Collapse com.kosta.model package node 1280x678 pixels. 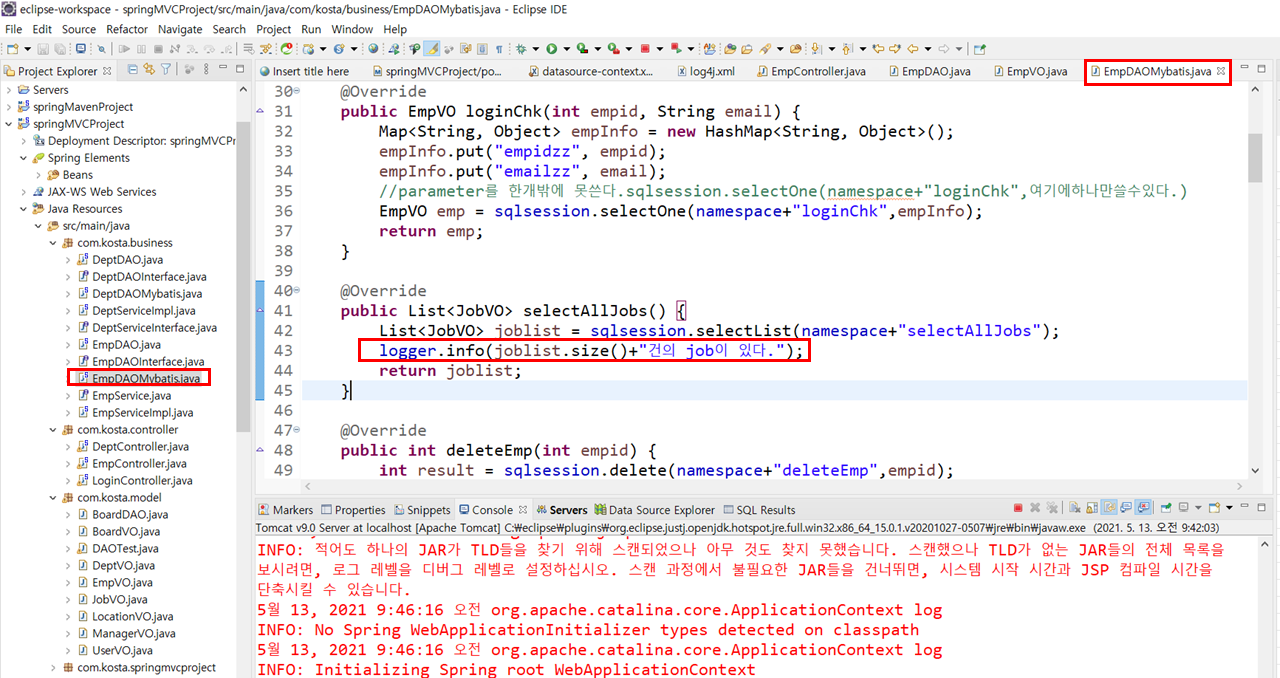(54, 498)
